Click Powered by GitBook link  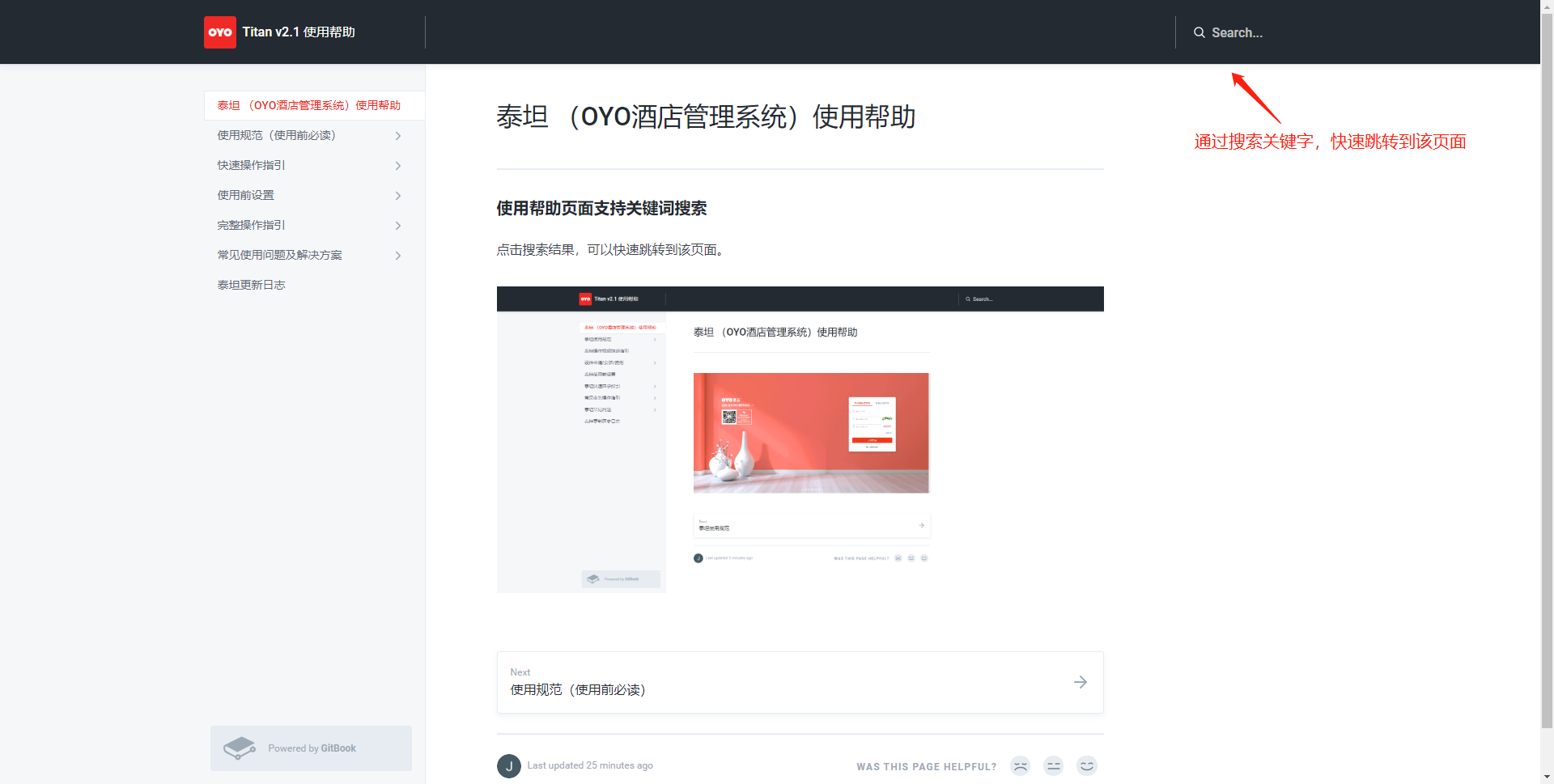click(x=311, y=748)
